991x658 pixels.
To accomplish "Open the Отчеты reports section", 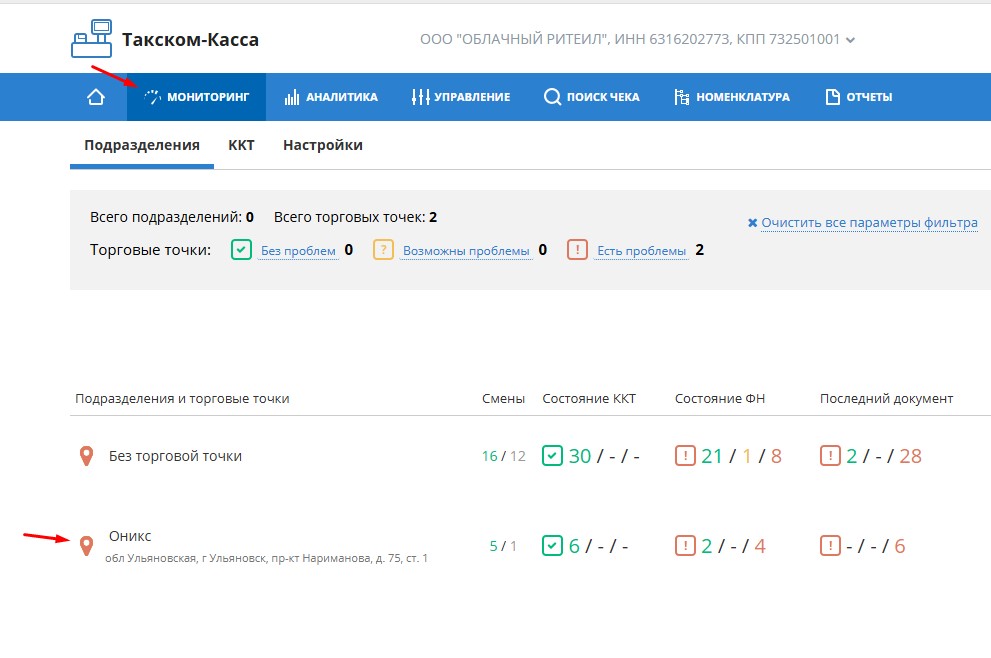I will pyautogui.click(x=858, y=97).
